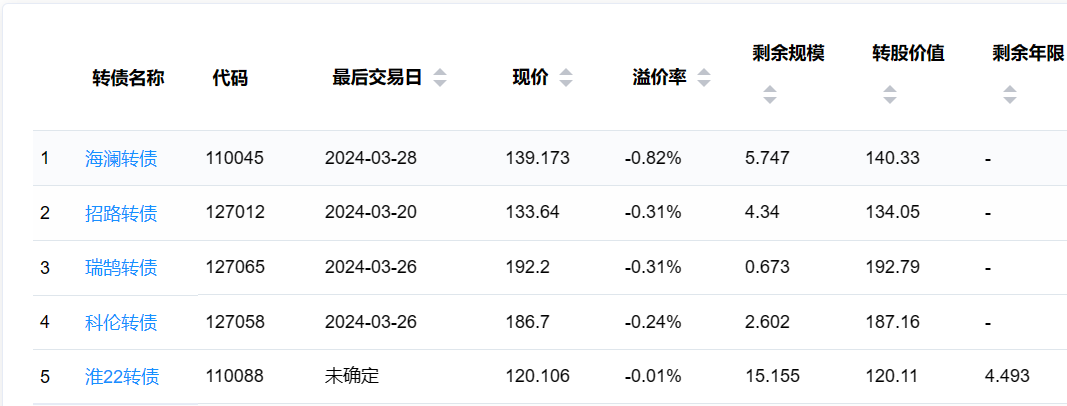Image resolution: width=1067 pixels, height=406 pixels.
Task: Open 淮22转债 bond link
Action: click(x=122, y=377)
